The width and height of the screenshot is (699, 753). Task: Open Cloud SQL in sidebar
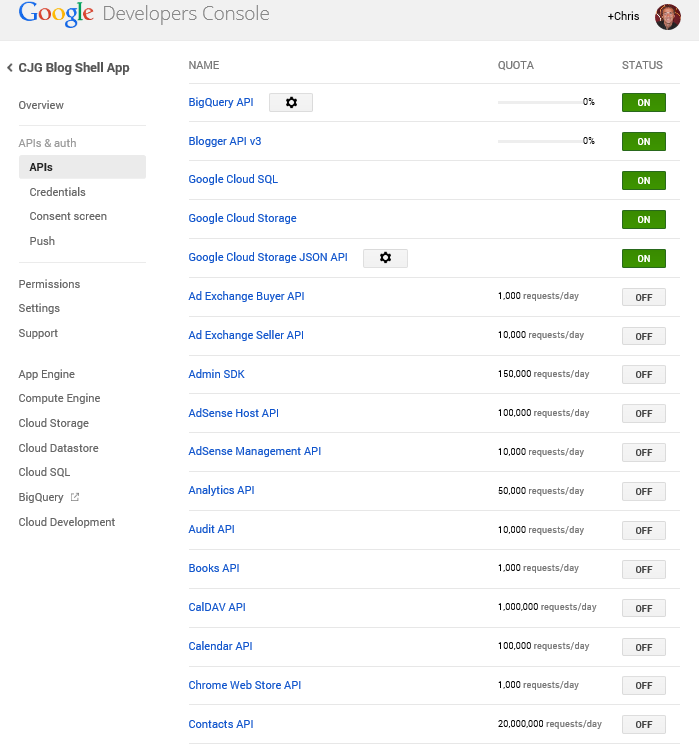point(44,473)
